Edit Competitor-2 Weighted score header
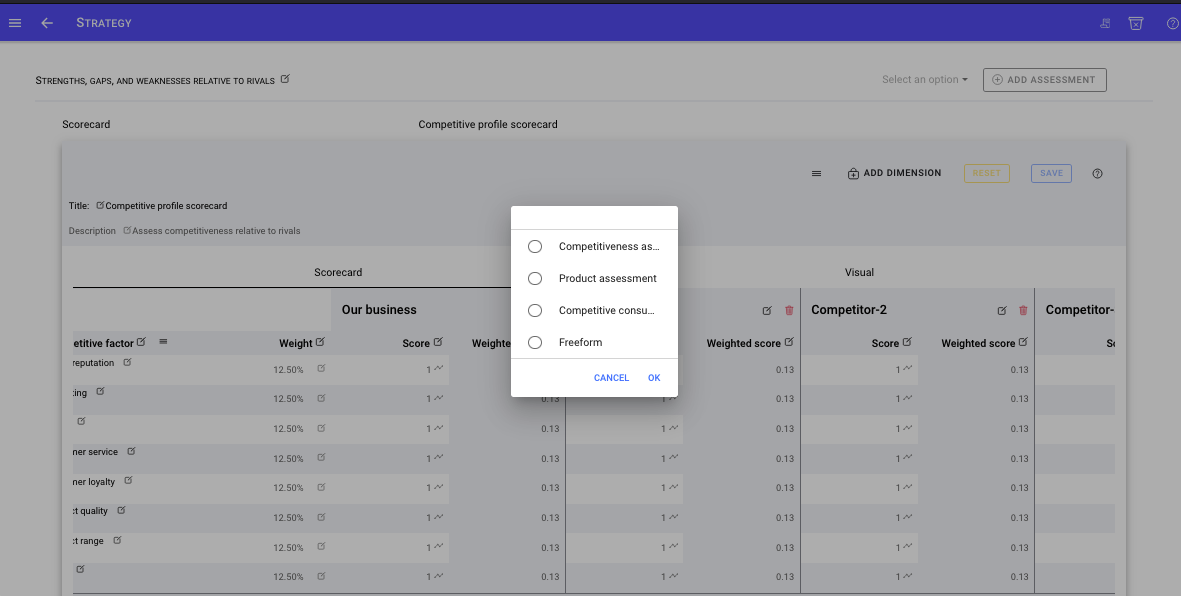Screen dimensions: 1181x596 pyautogui.click(x=1023, y=342)
